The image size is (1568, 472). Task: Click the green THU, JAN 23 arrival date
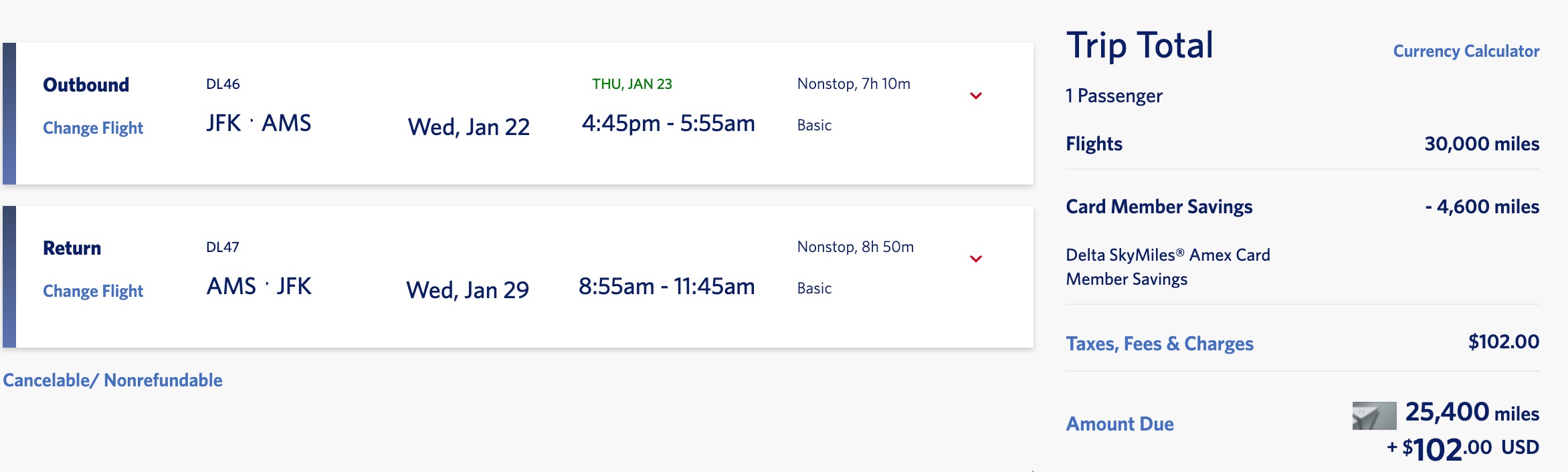point(631,84)
